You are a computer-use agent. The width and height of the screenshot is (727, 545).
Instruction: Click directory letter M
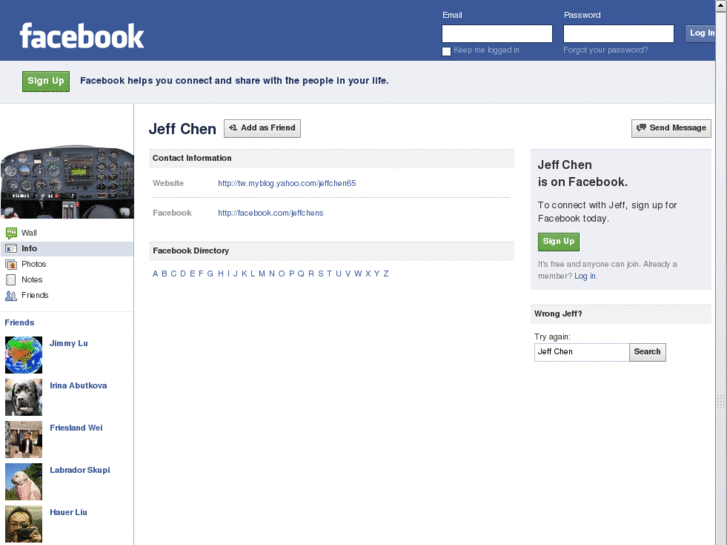(x=262, y=274)
